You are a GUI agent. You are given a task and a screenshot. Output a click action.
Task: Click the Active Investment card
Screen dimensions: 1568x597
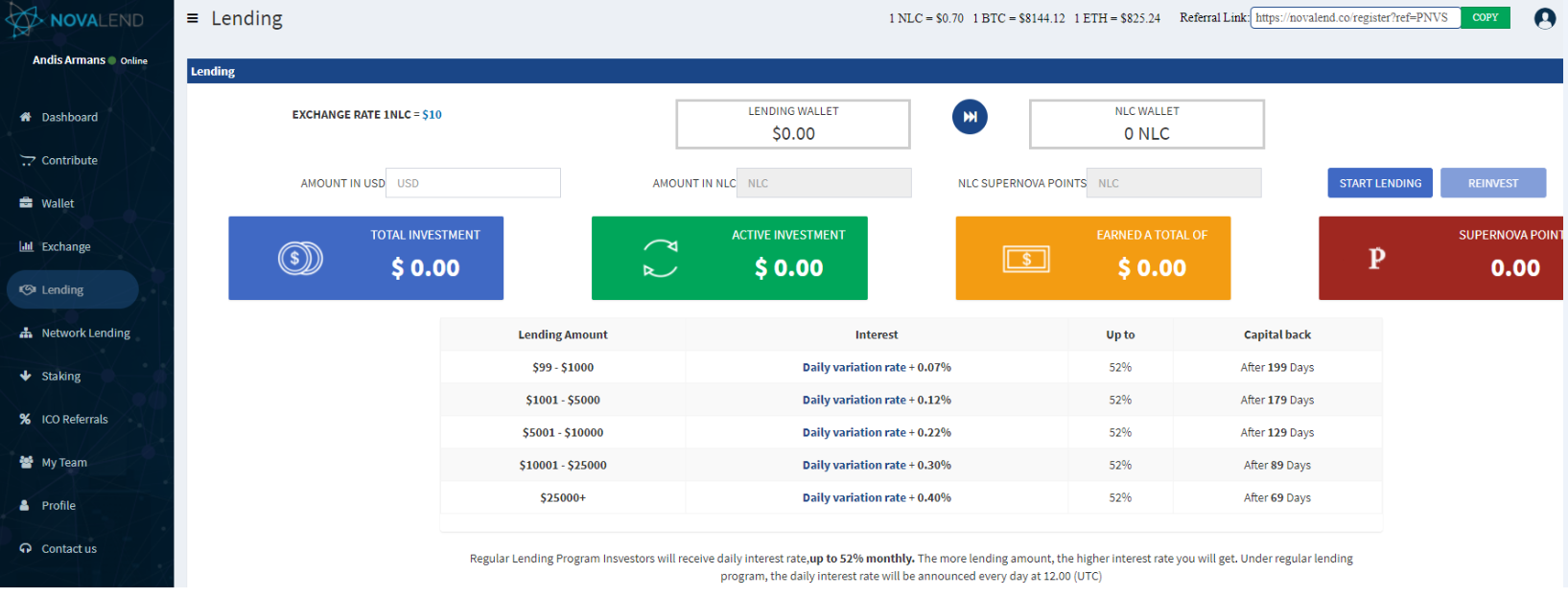click(x=730, y=258)
